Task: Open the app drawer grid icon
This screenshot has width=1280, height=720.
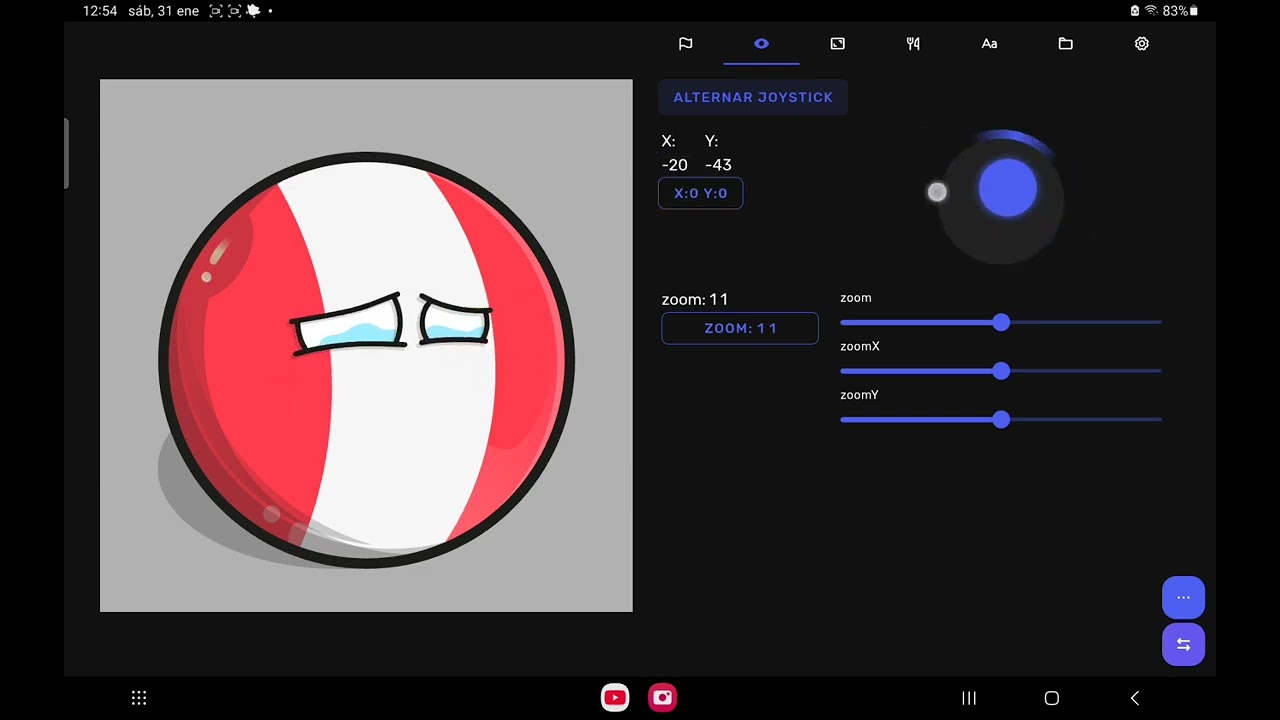Action: click(139, 698)
